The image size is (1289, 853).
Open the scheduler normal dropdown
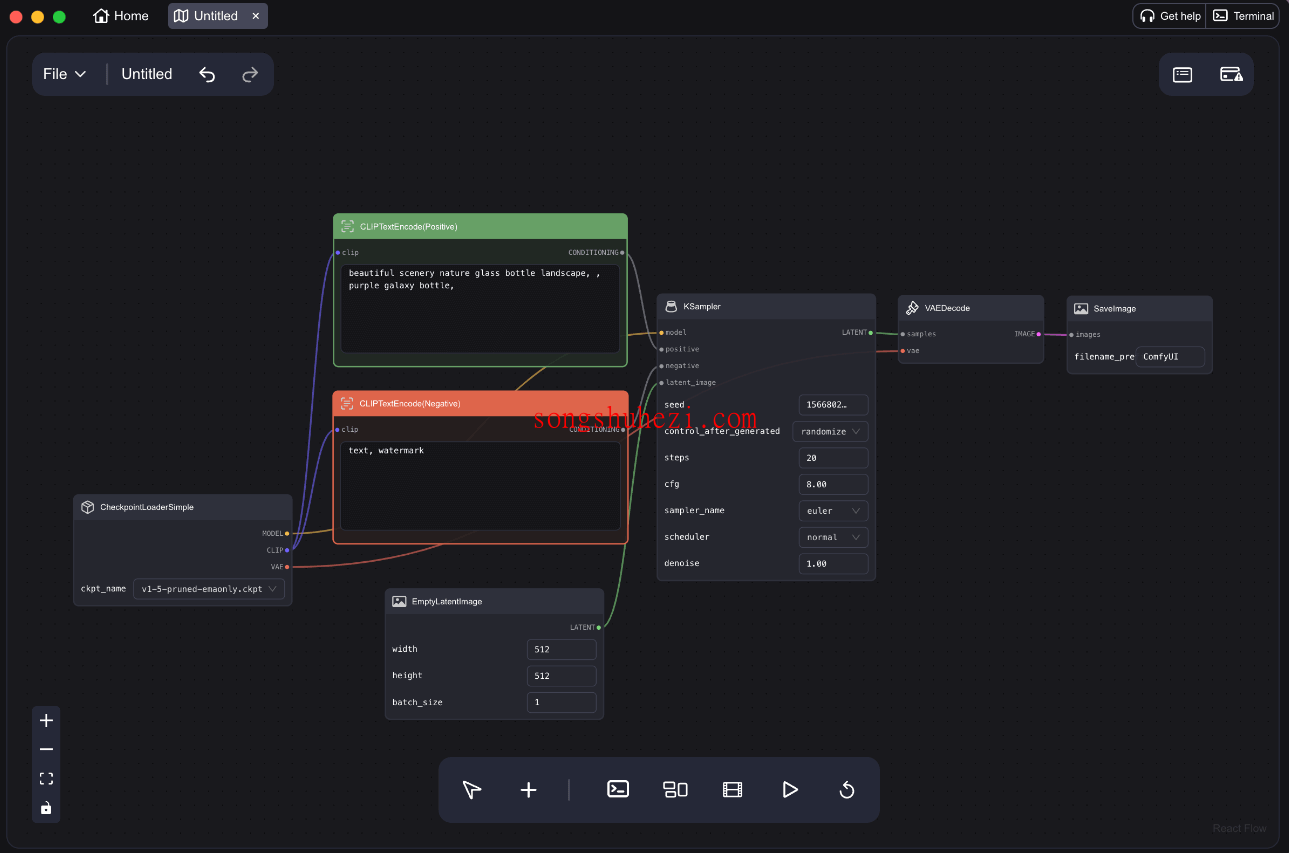(x=833, y=537)
